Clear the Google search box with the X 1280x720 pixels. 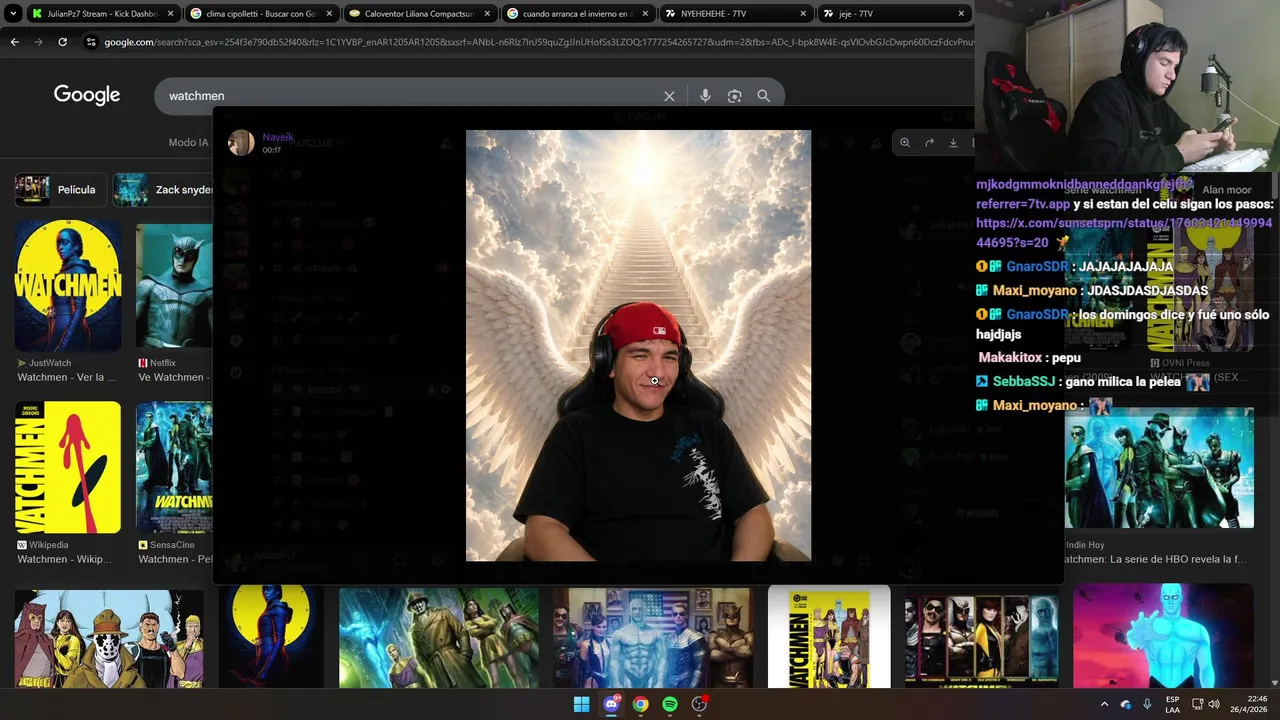pyautogui.click(x=669, y=96)
